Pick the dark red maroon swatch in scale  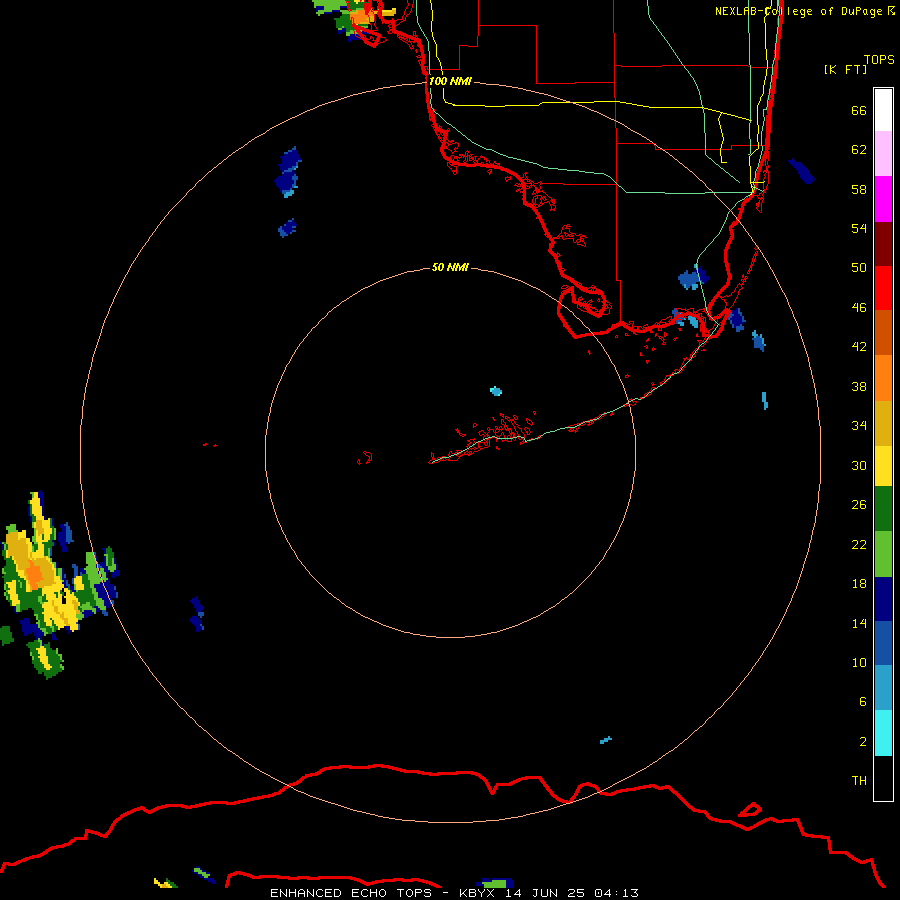(x=883, y=243)
